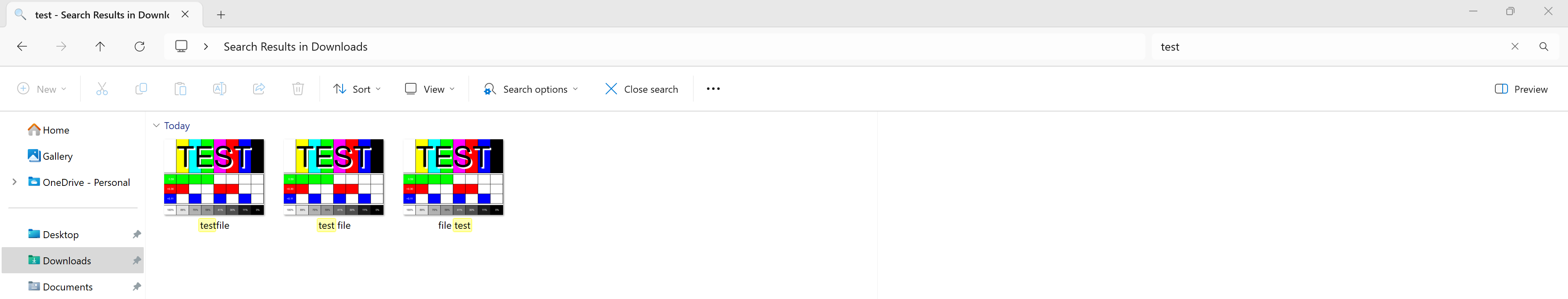This screenshot has width=1568, height=299.
Task: Rename a file with the rename icon
Action: click(x=219, y=88)
